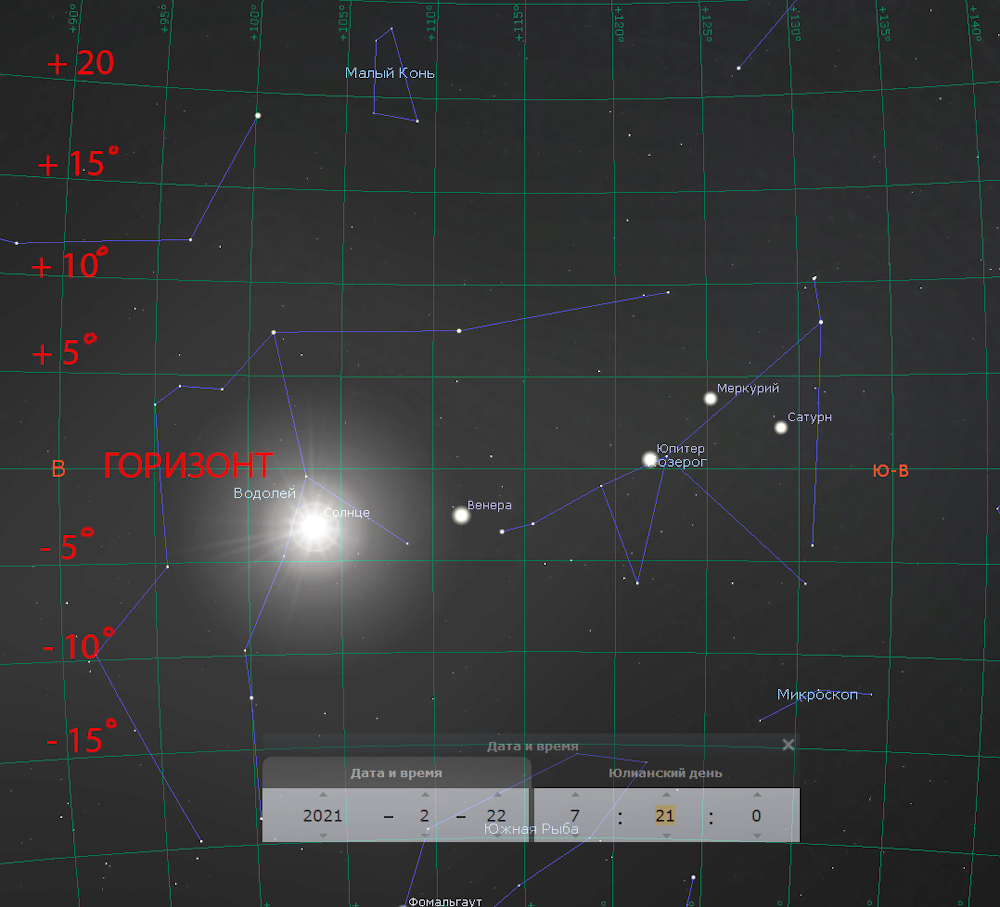This screenshot has height=907, width=1000.
Task: Click the Фомальгаут star label
Action: [x=445, y=901]
